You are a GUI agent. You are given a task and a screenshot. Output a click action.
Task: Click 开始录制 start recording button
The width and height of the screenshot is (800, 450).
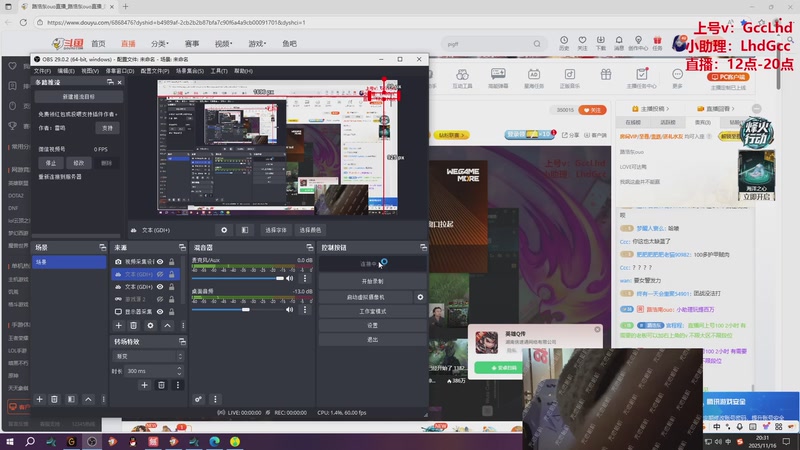click(372, 281)
